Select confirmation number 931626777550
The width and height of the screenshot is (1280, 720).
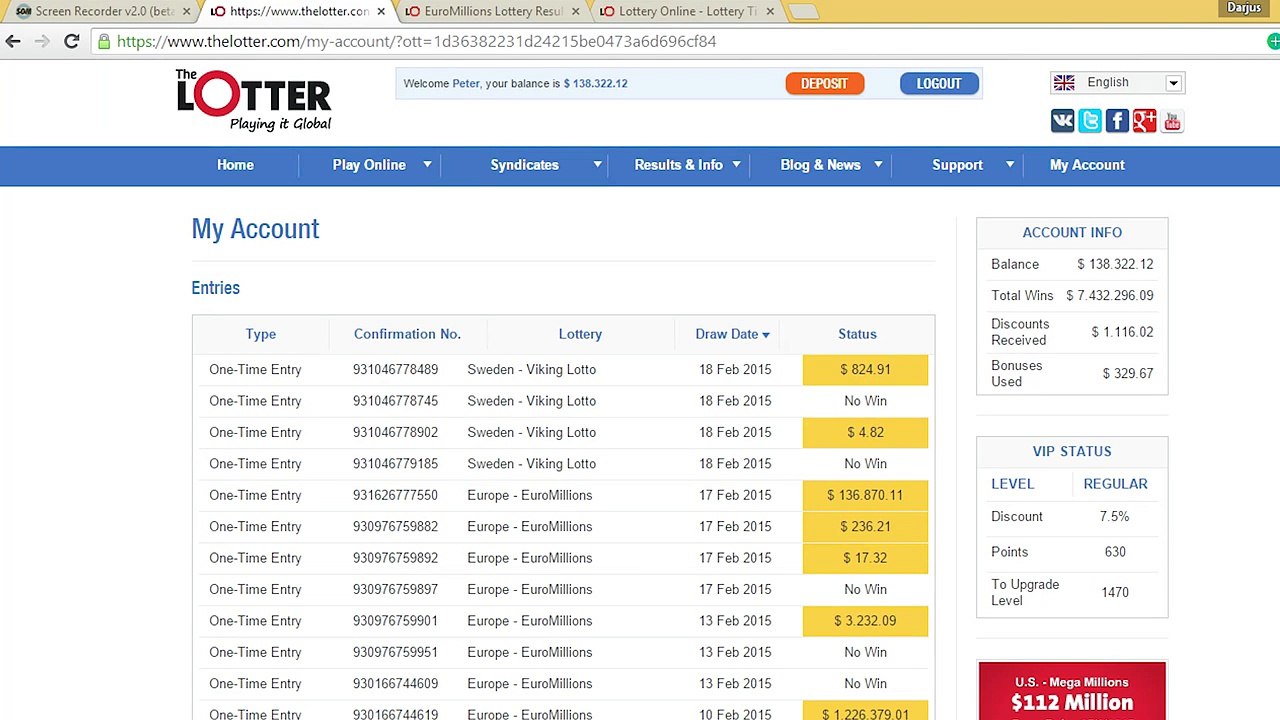(x=395, y=496)
